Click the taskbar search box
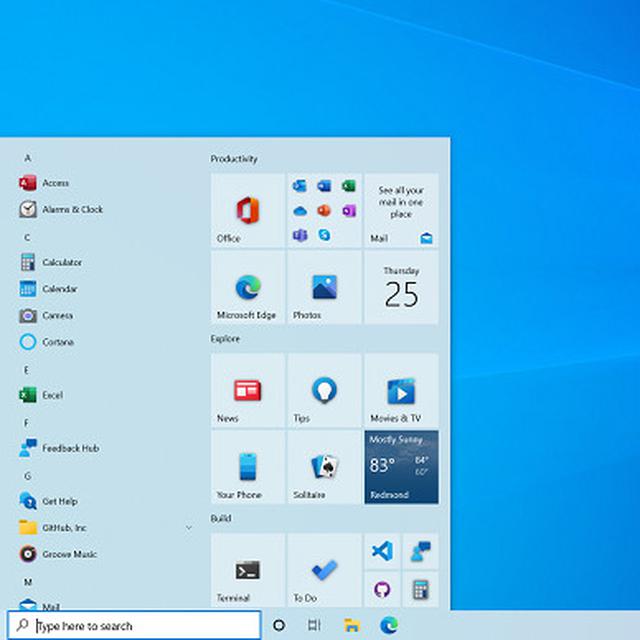 coord(135,626)
